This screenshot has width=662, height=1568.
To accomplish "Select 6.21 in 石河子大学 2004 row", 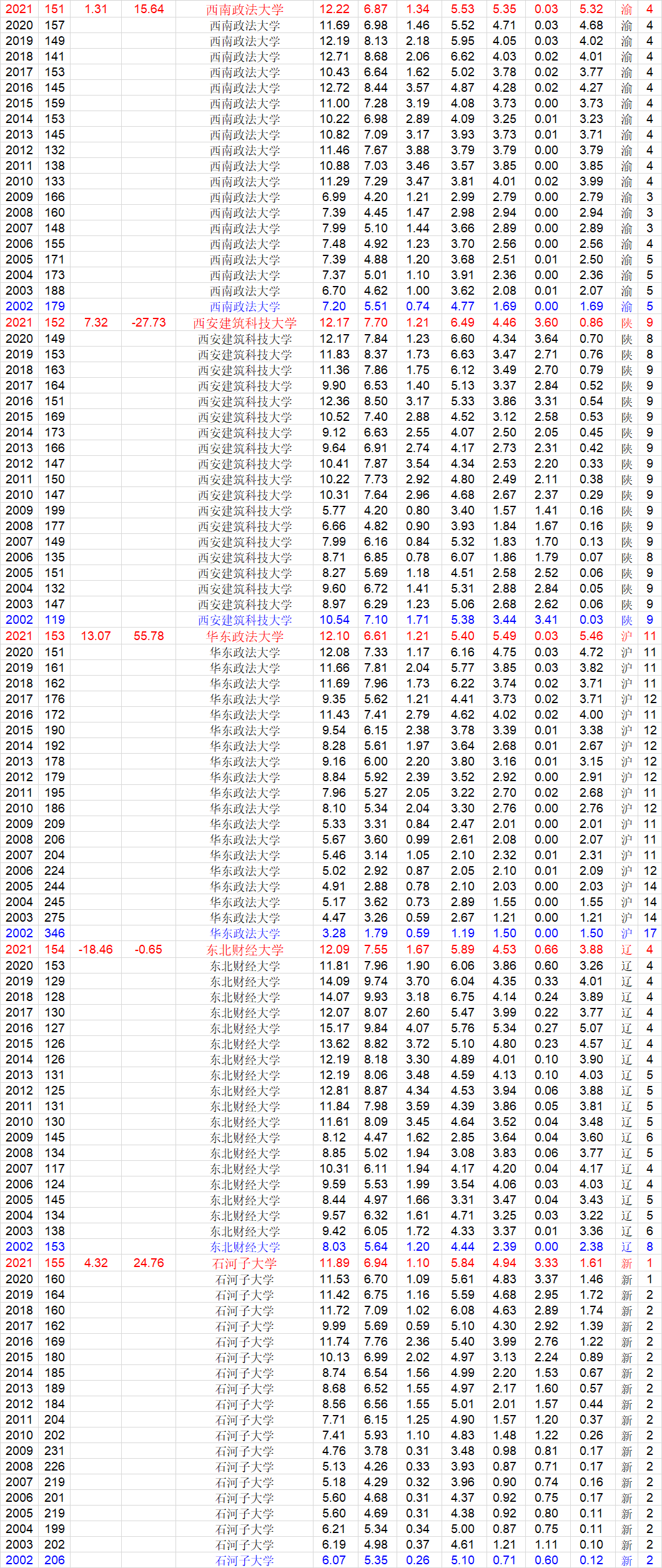I will tap(334, 1529).
